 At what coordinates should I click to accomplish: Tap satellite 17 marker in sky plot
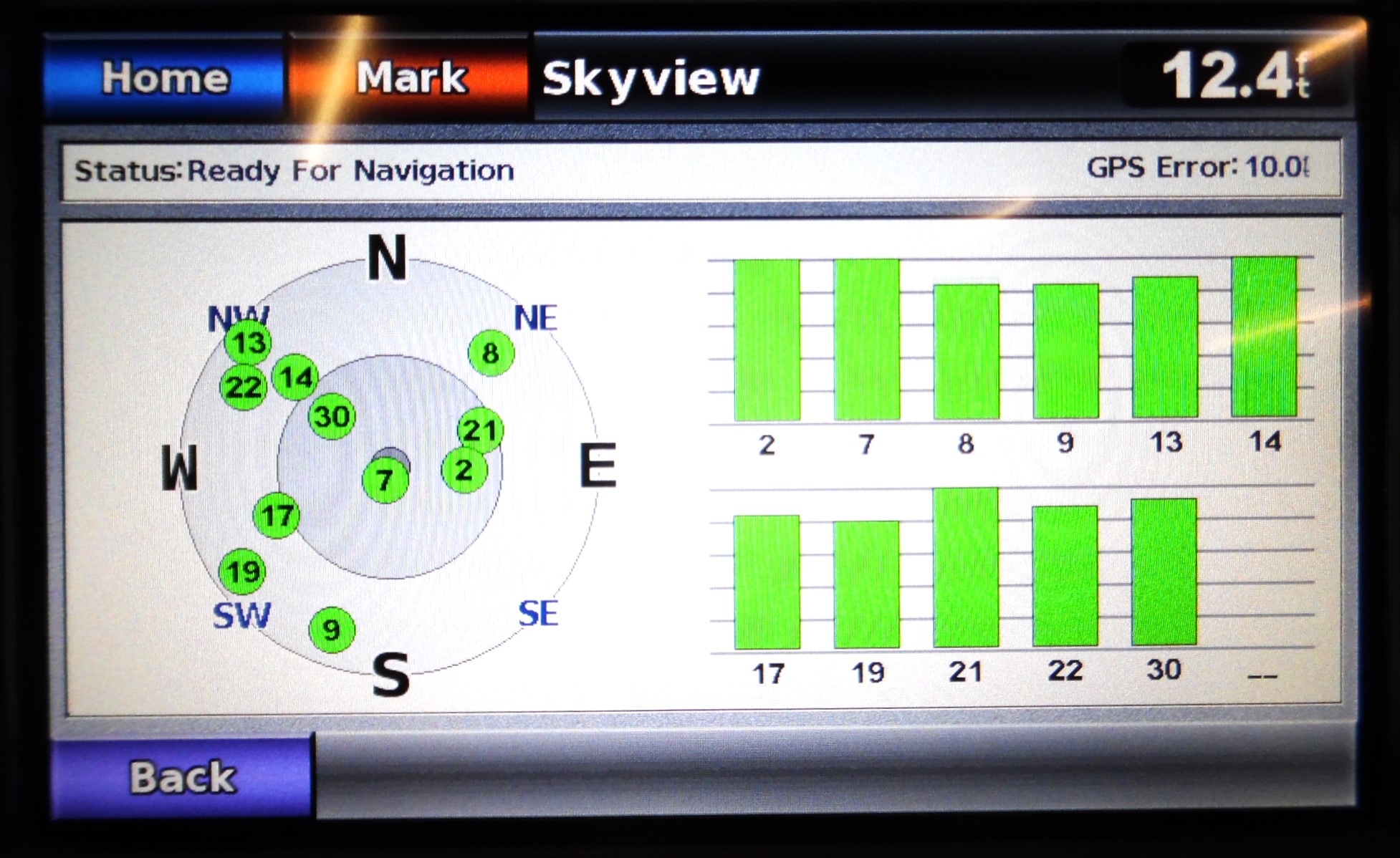point(277,515)
